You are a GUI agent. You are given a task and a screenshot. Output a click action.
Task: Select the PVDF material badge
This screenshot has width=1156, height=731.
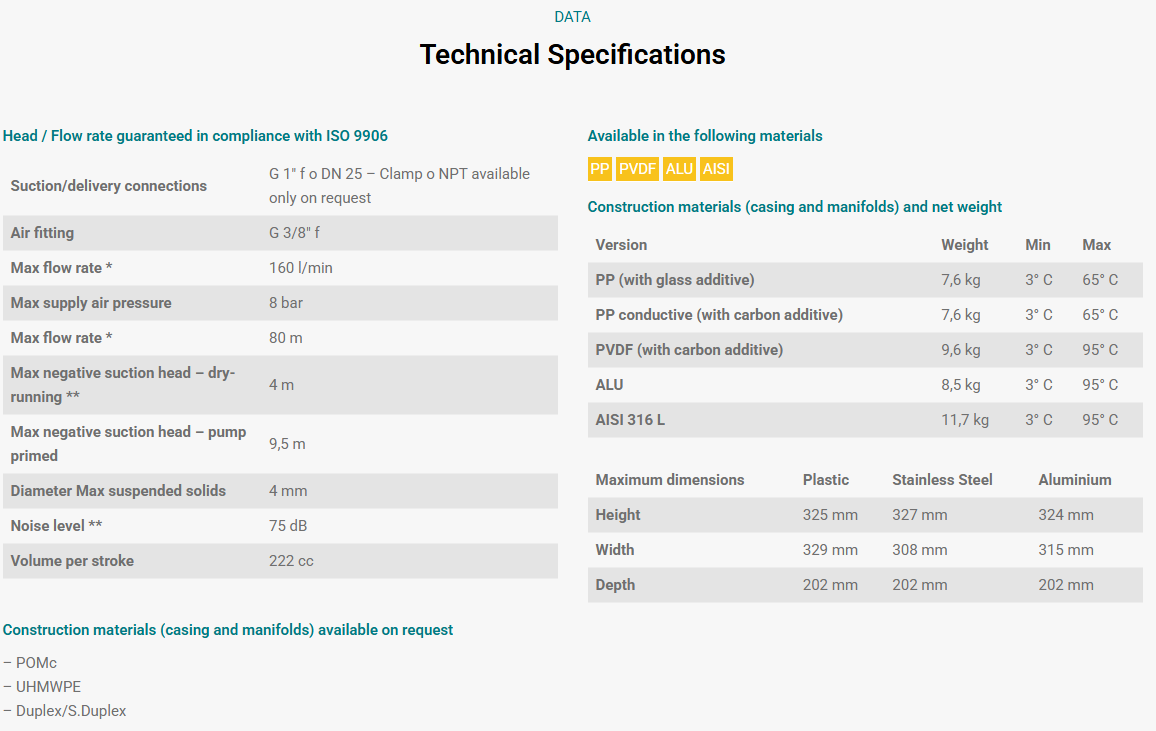[637, 169]
